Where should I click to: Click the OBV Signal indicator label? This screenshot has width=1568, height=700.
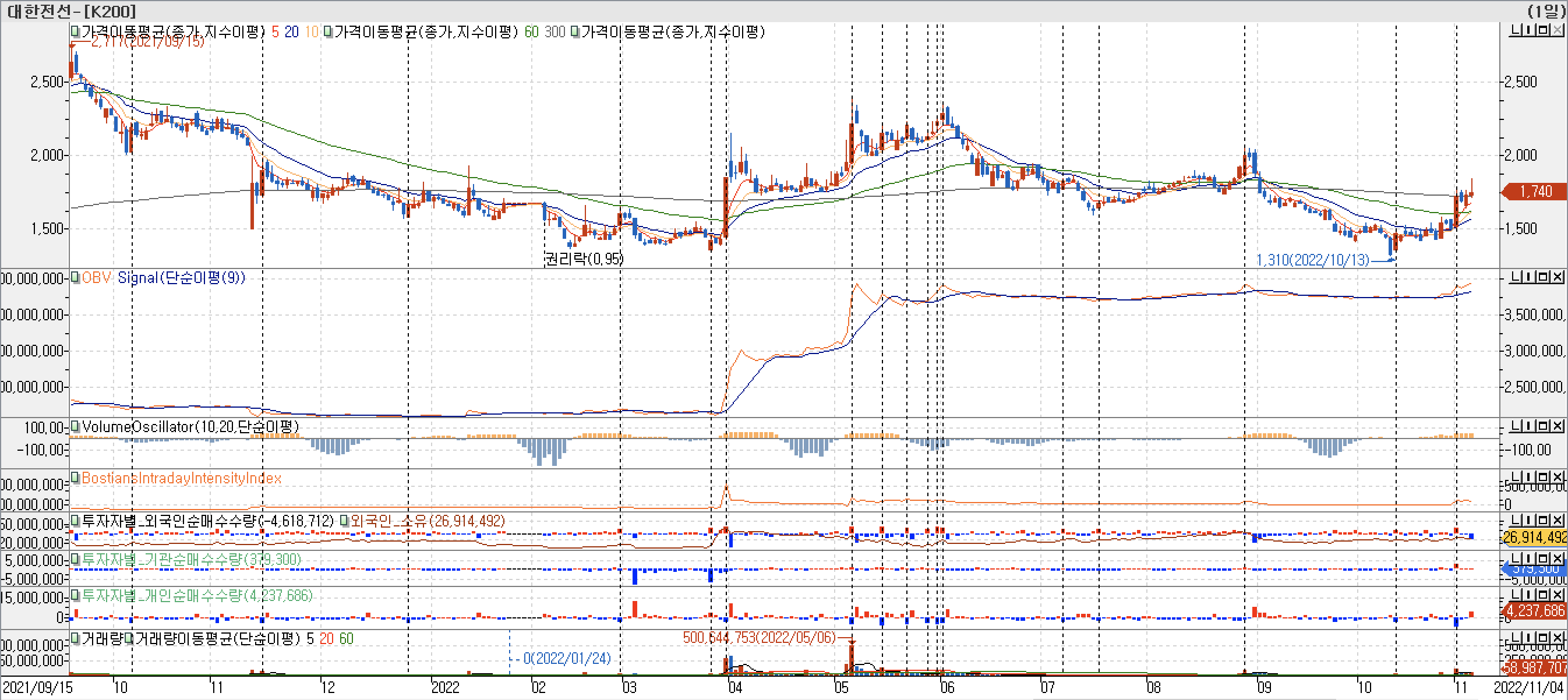(181, 278)
